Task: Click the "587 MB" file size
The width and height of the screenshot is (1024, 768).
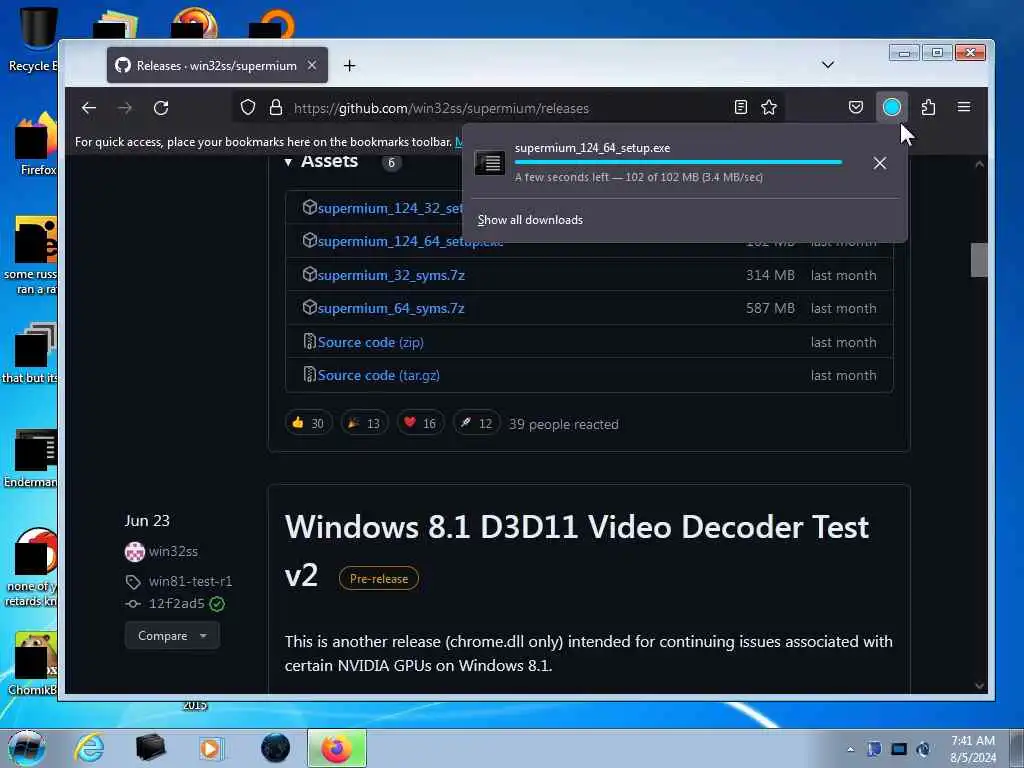Action: pyautogui.click(x=771, y=308)
